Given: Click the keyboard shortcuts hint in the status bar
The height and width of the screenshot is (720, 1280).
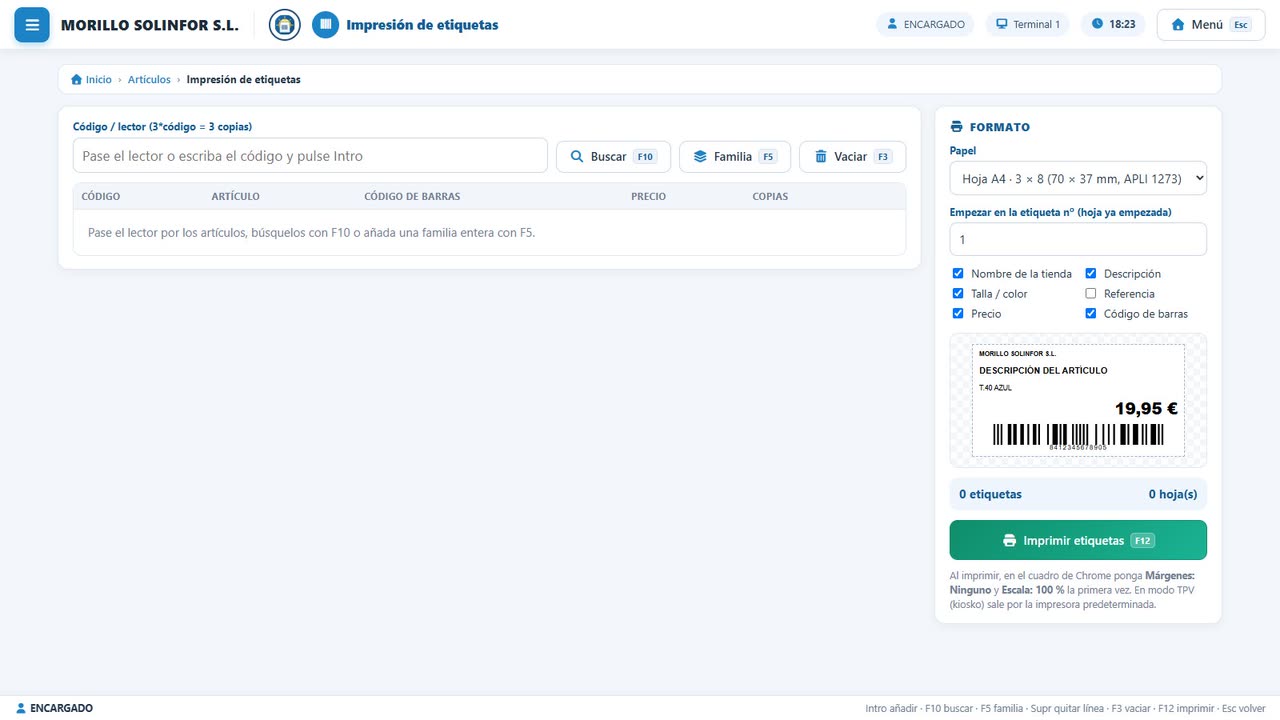Looking at the screenshot, I should click(1065, 708).
